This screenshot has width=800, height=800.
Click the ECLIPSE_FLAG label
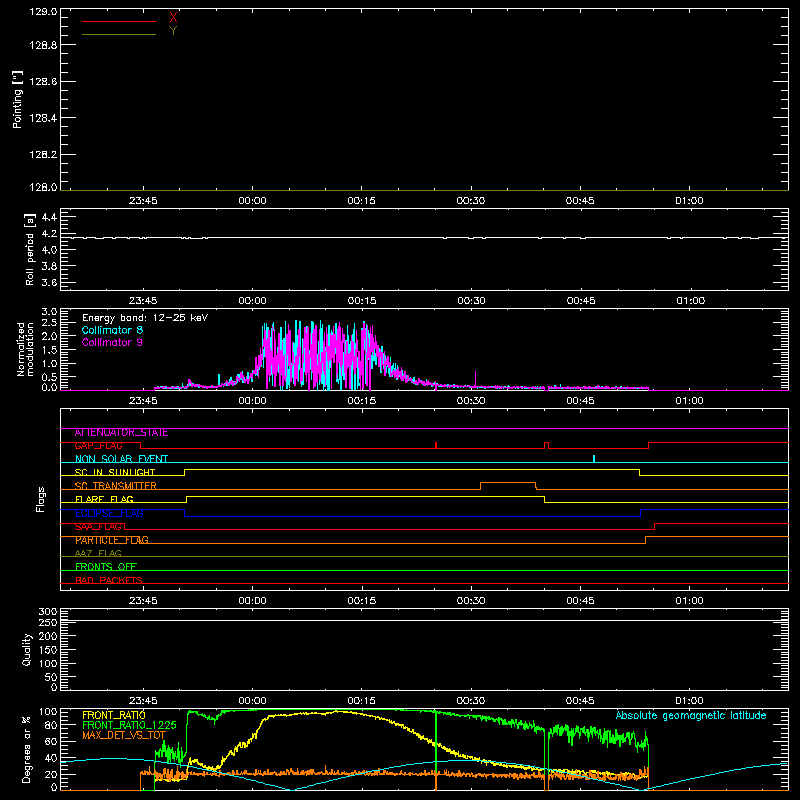(x=109, y=513)
